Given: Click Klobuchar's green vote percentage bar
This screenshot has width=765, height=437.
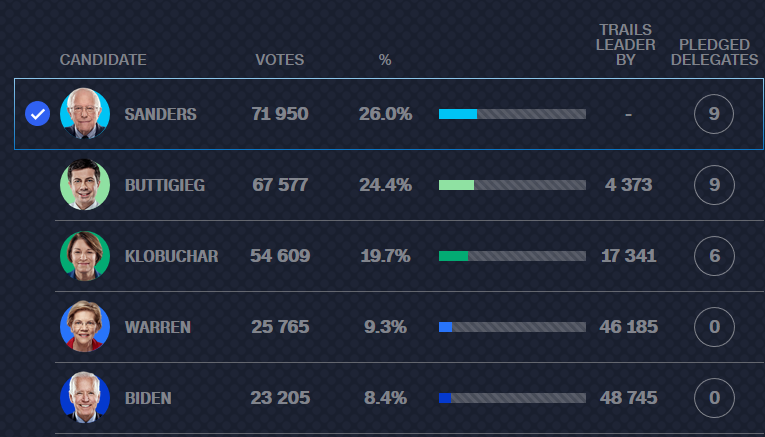Looking at the screenshot, I should tap(453, 256).
